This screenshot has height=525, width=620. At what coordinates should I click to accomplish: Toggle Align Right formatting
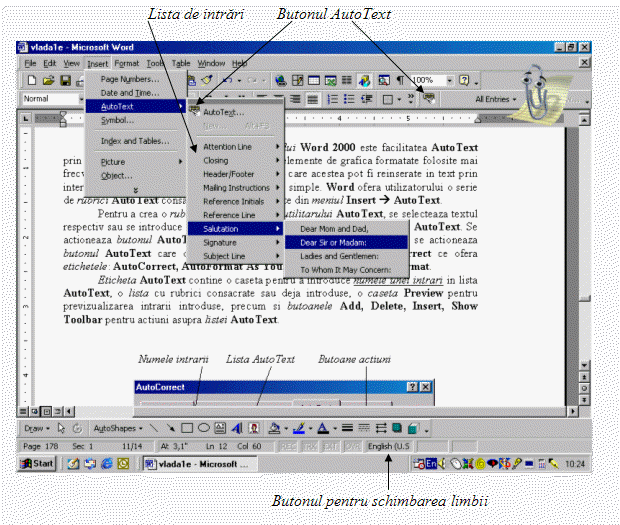[x=295, y=99]
